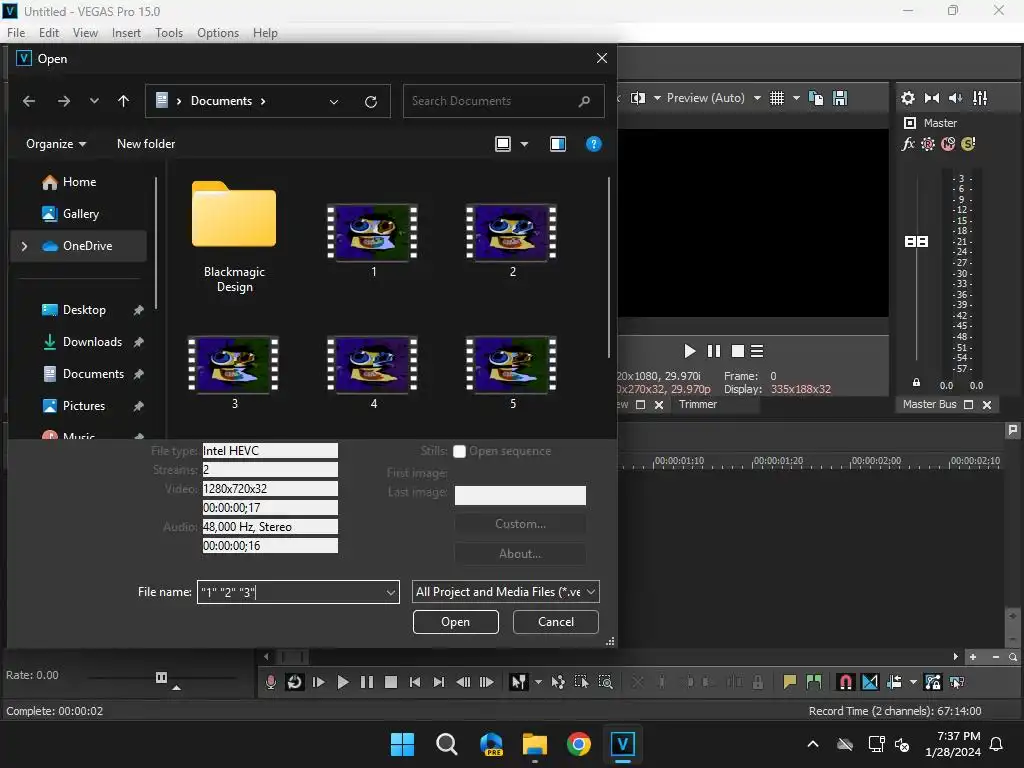
Task: Click New folder in the Open dialog
Action: 146,144
